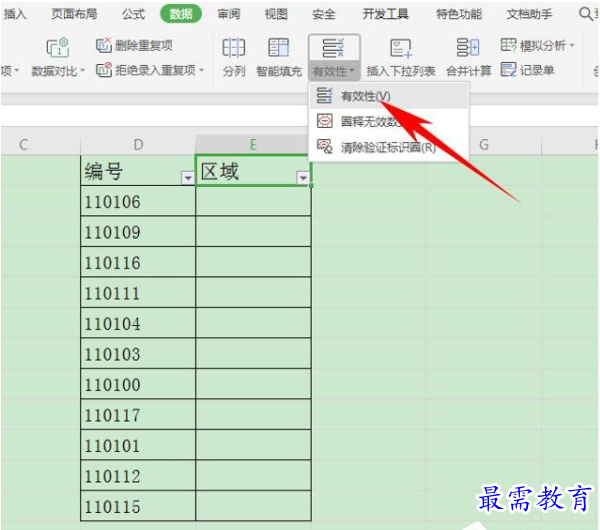This screenshot has width=600, height=530.
Task: Click the 智能填充 icon
Action: point(279,48)
